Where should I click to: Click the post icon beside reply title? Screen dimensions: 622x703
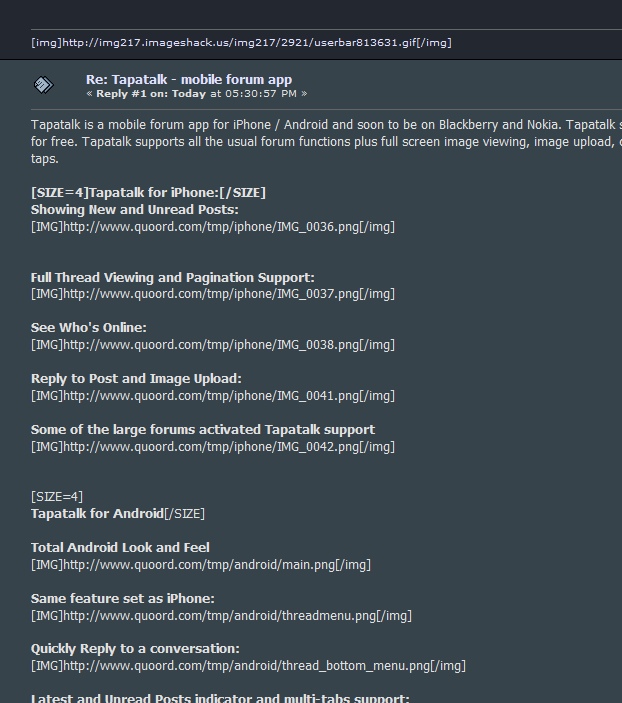(43, 85)
